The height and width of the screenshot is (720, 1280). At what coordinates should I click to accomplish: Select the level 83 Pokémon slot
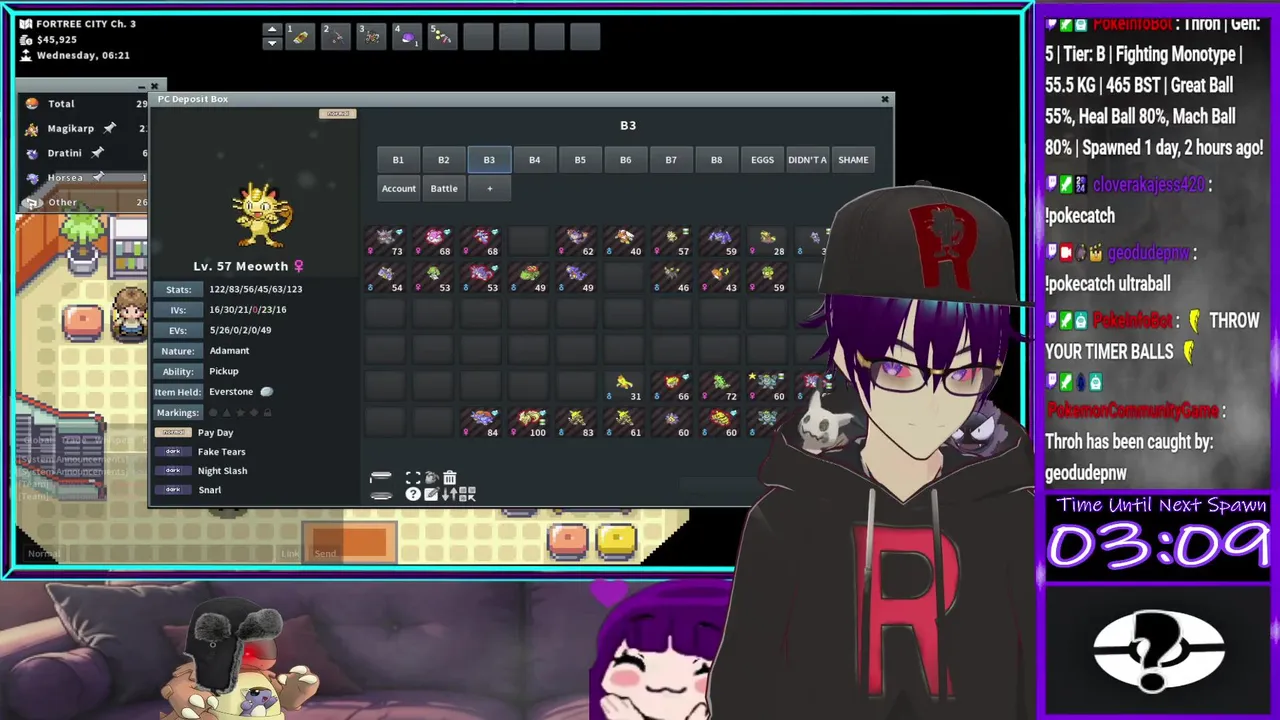coord(576,422)
